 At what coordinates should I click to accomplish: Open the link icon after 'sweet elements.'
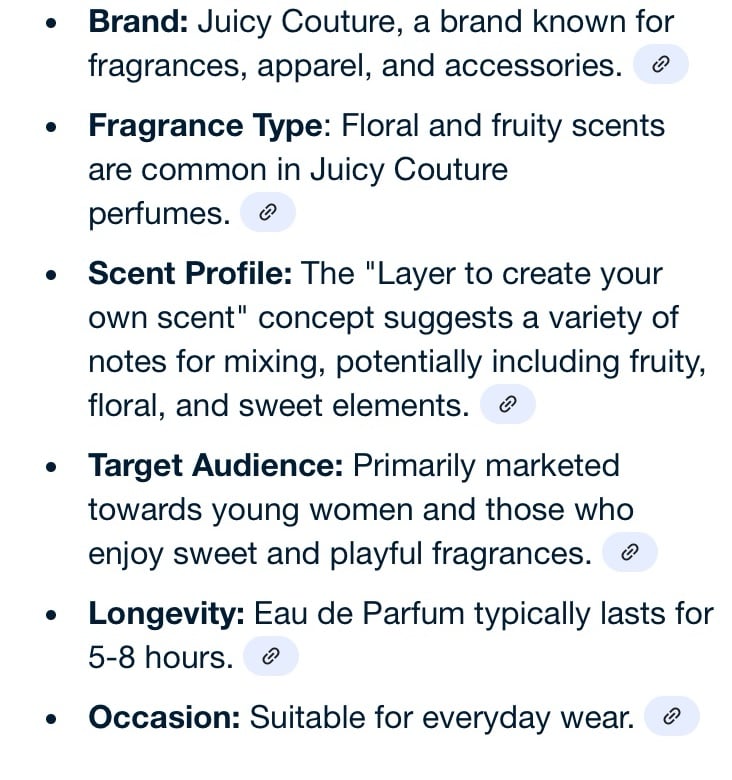(x=508, y=404)
